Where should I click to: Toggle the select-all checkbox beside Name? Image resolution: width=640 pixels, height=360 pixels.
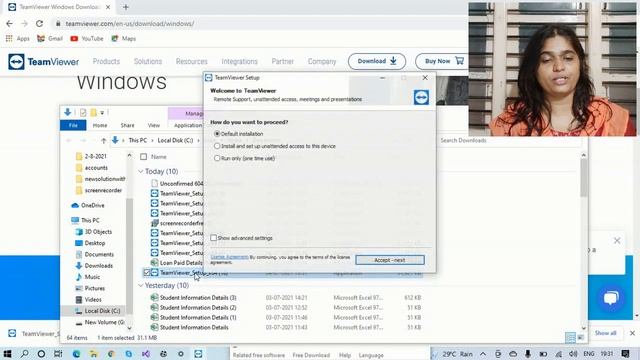pyautogui.click(x=143, y=157)
